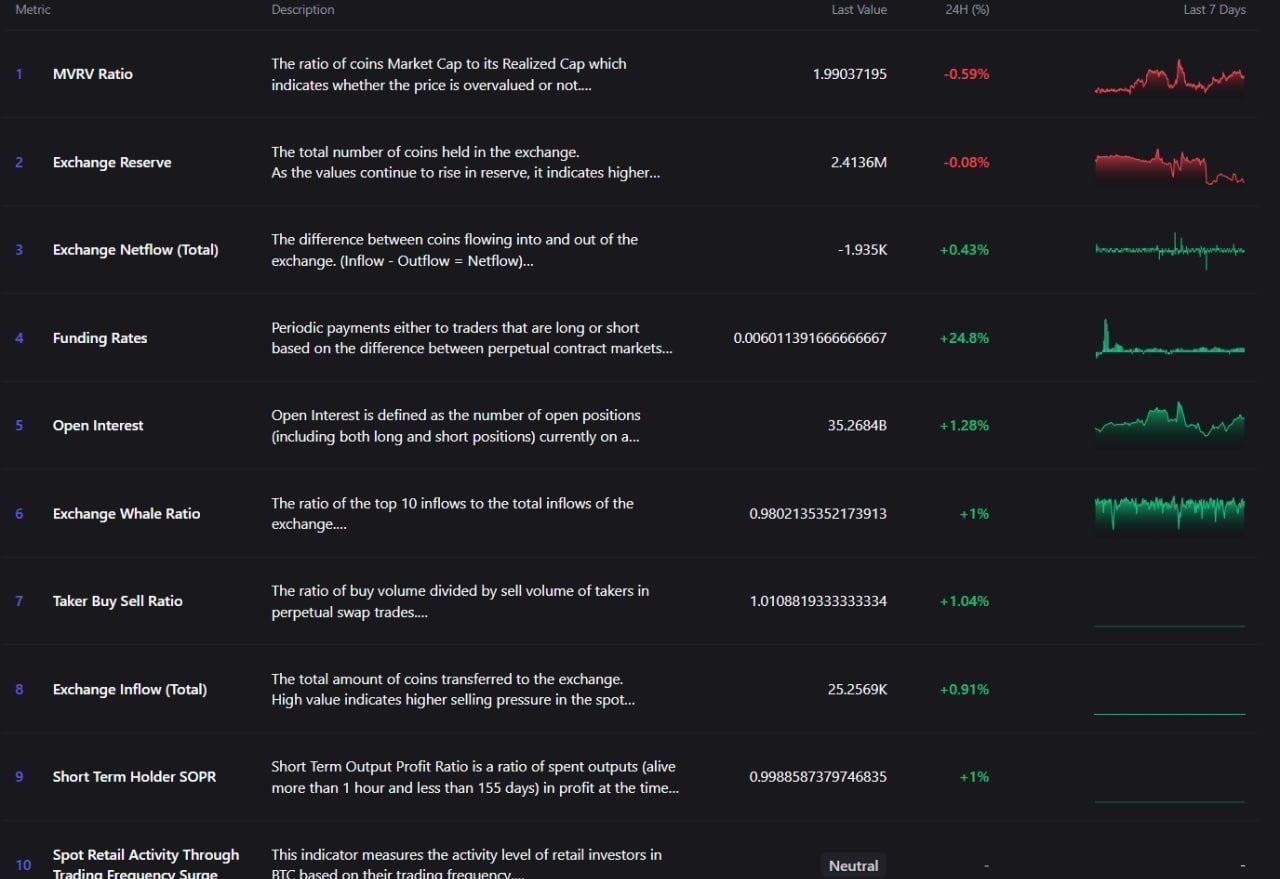Click the Exchange Inflow (Total) metric name
This screenshot has height=879, width=1280.
130,689
